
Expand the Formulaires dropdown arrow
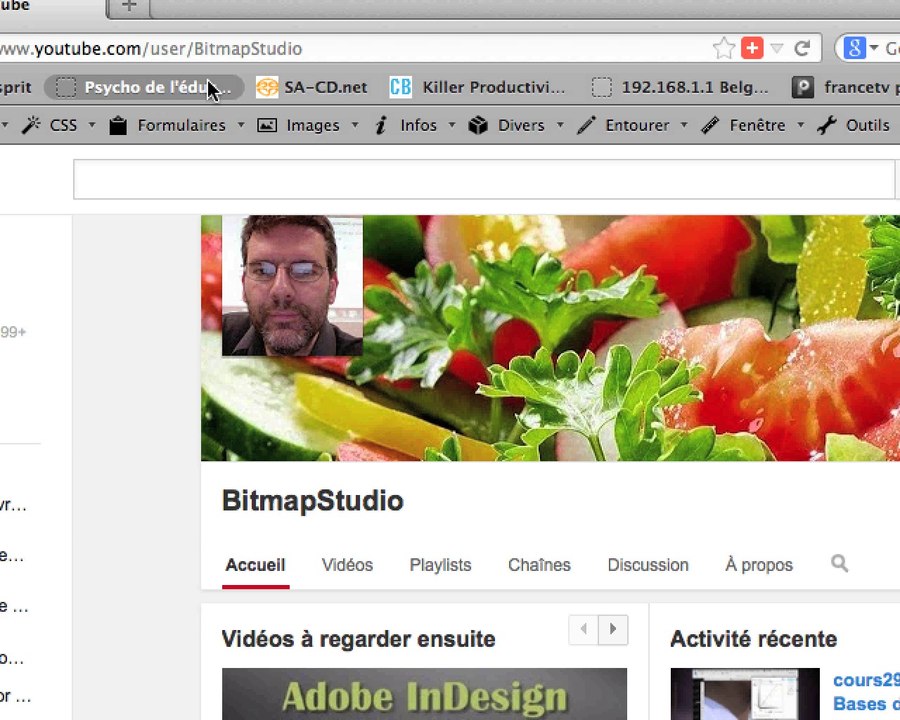(241, 125)
